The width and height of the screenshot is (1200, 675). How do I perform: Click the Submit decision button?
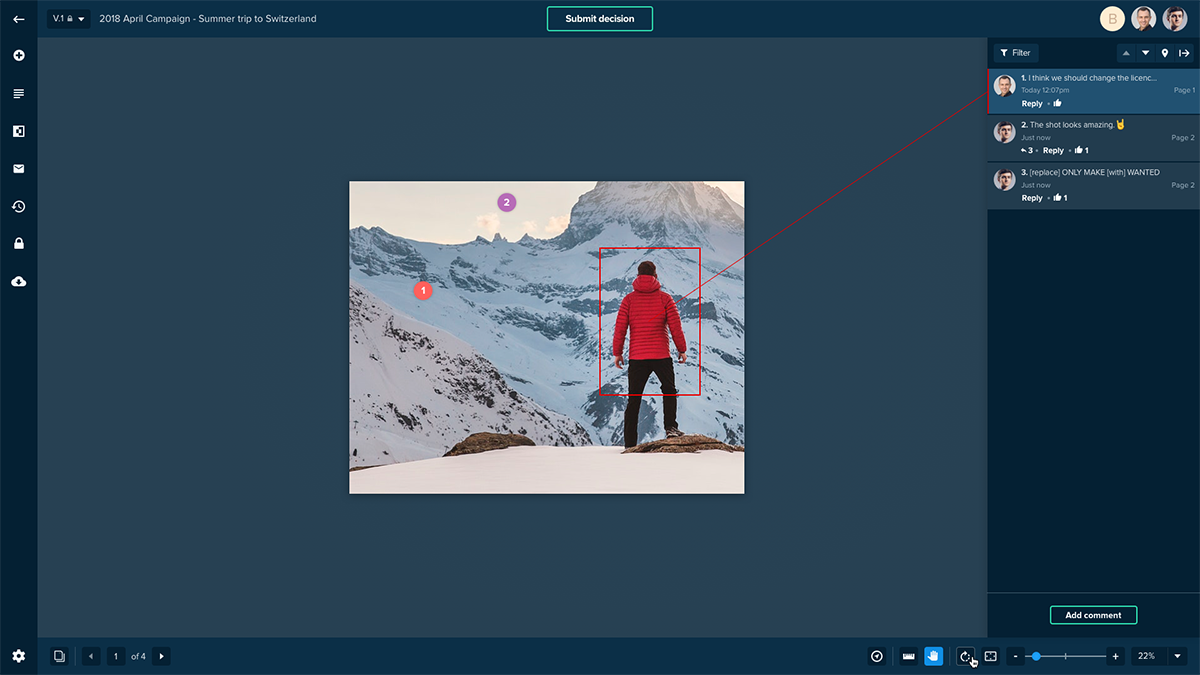(599, 19)
